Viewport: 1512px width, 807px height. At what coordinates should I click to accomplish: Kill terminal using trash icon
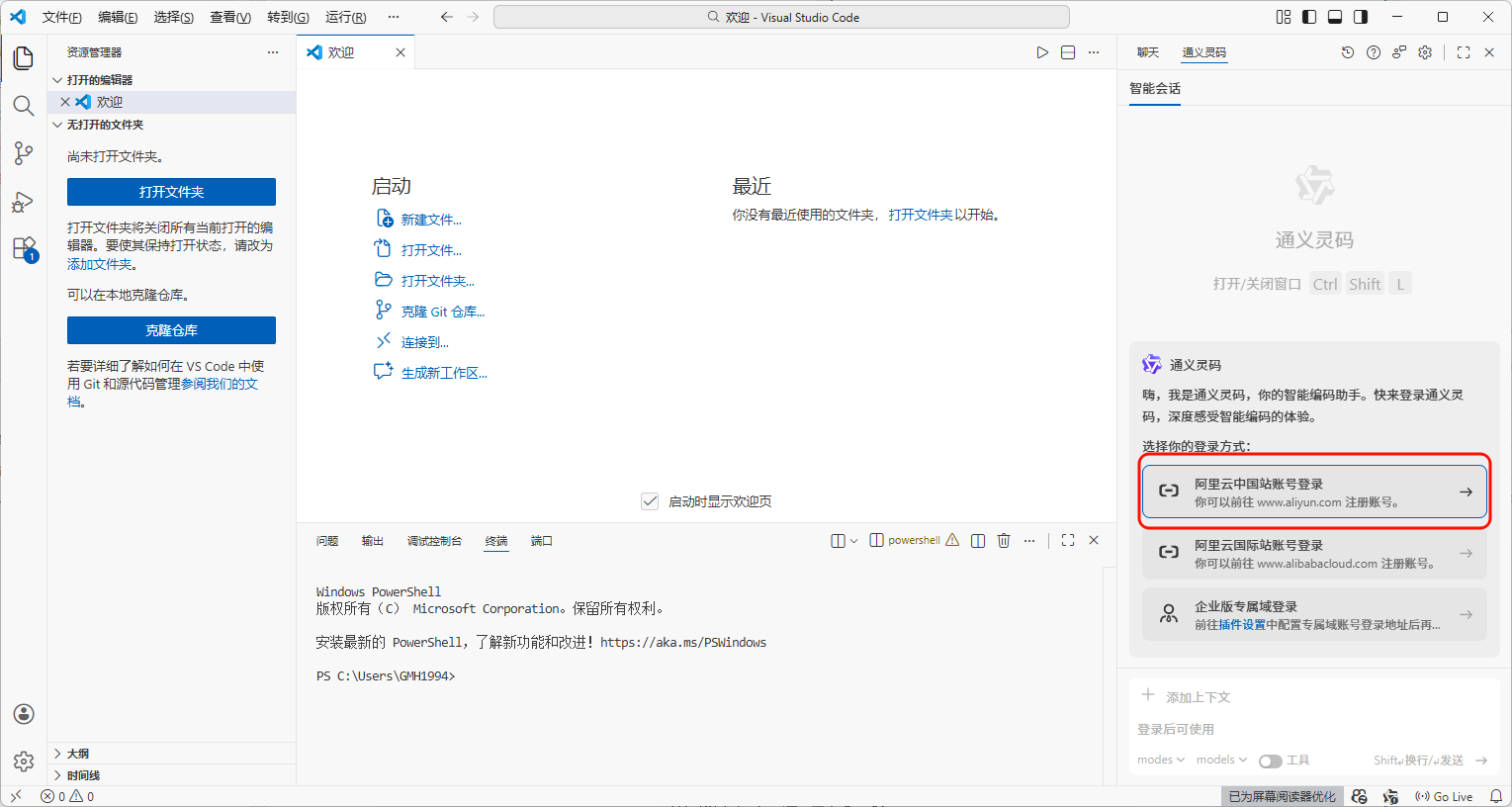pos(1004,541)
